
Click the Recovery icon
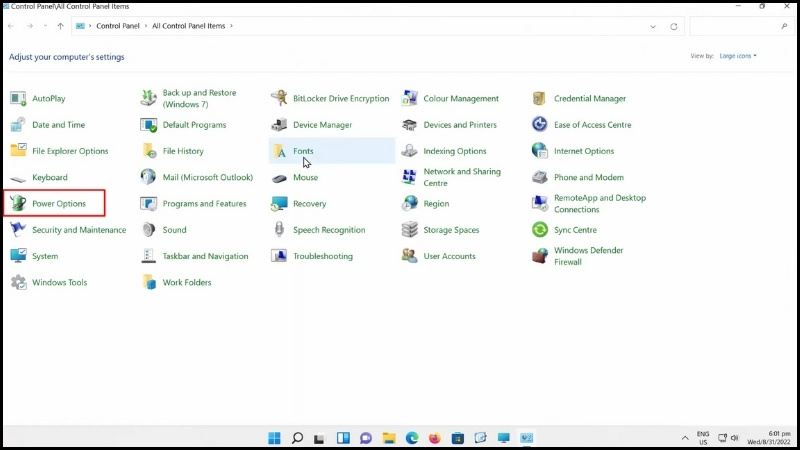(279, 204)
